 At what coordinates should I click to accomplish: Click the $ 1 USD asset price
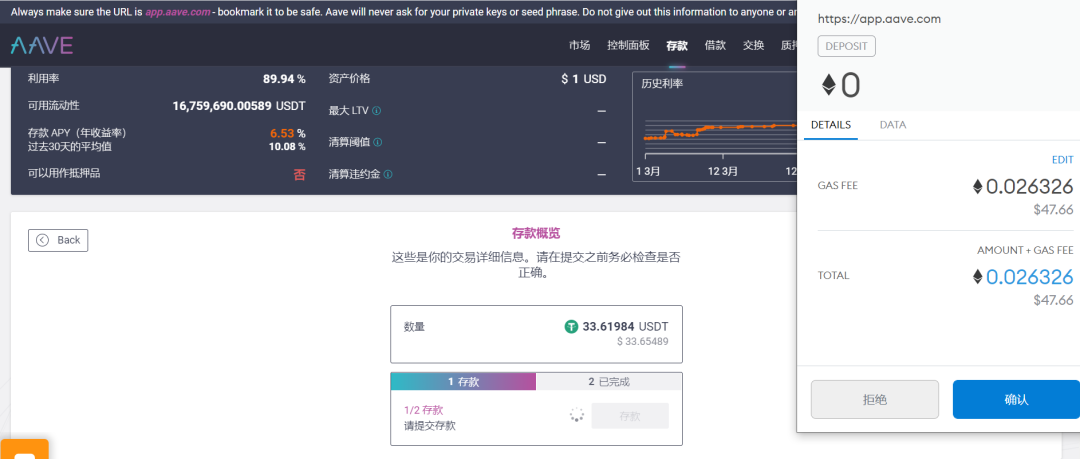(x=583, y=79)
